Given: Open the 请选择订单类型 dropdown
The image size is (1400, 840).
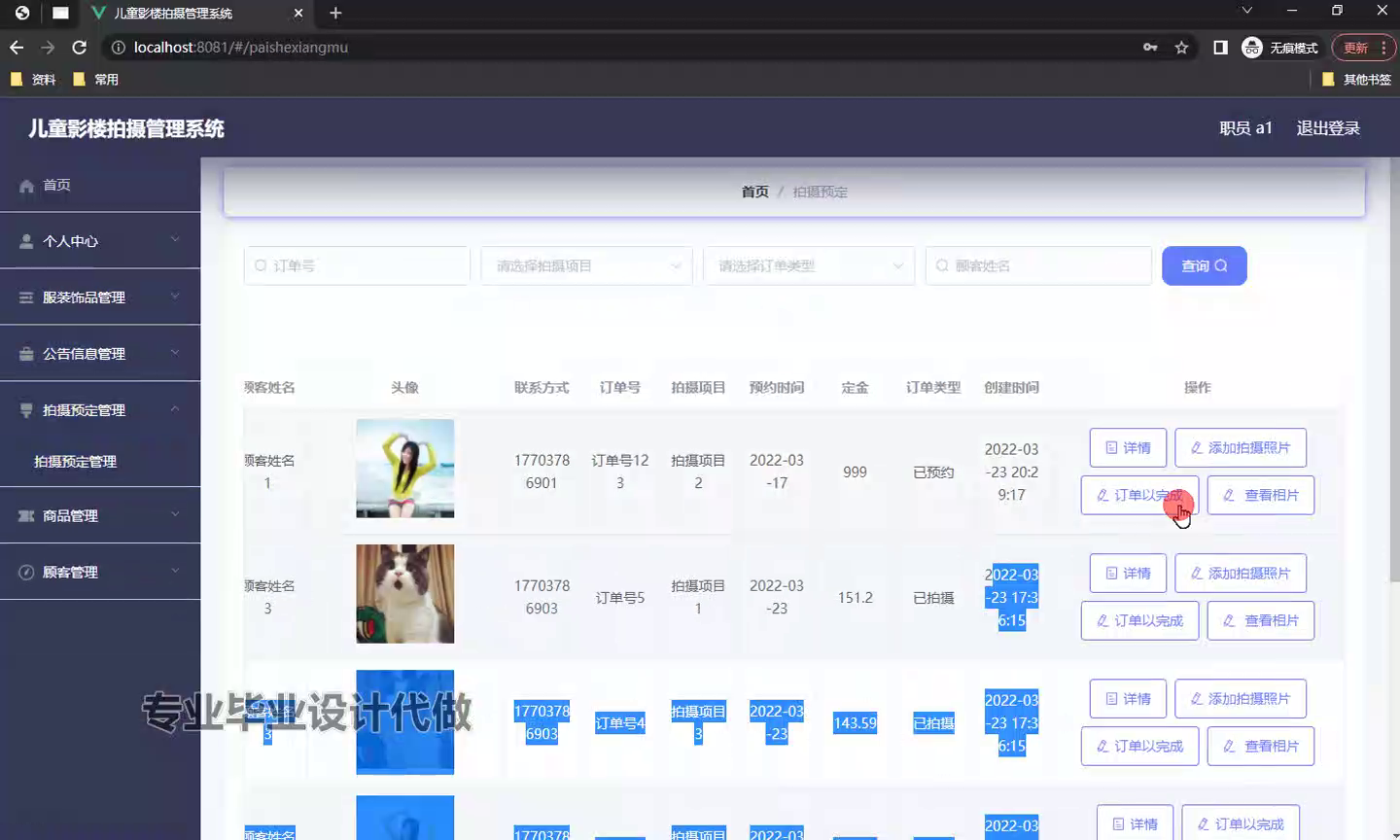Looking at the screenshot, I should [x=809, y=265].
